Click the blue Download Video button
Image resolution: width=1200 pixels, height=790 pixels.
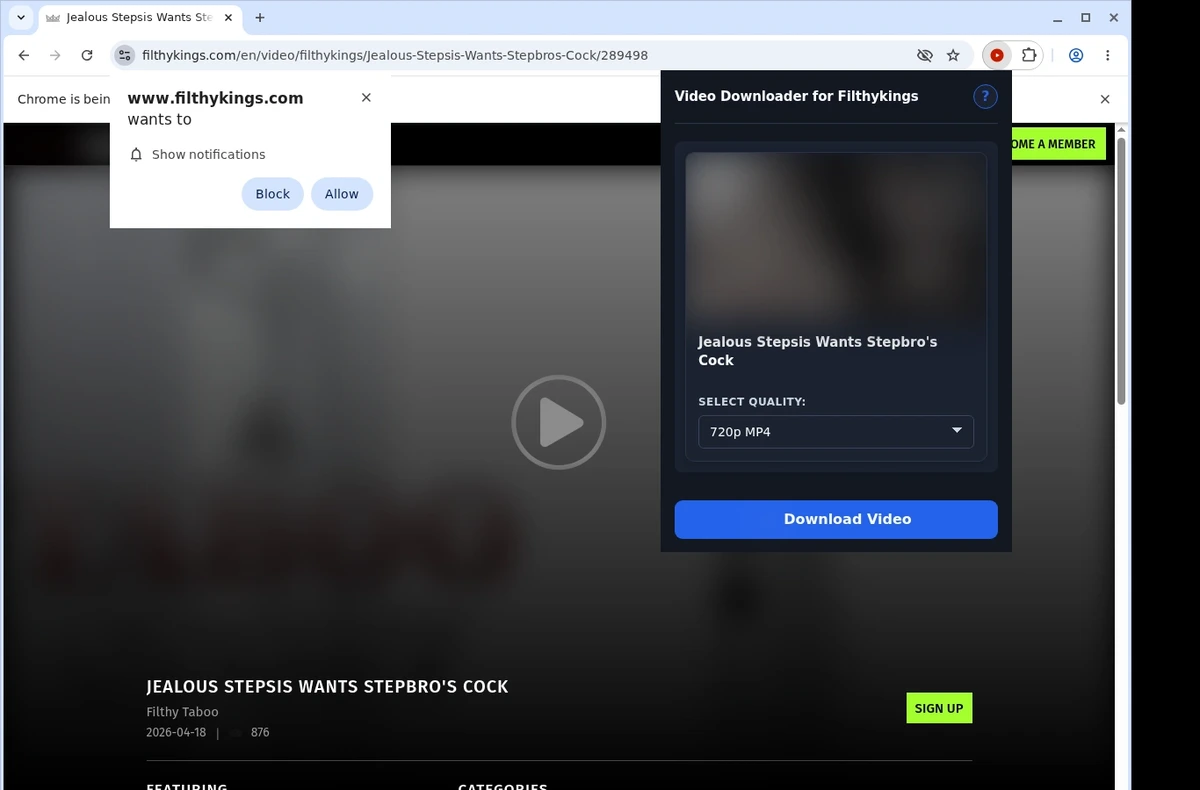pyautogui.click(x=836, y=519)
